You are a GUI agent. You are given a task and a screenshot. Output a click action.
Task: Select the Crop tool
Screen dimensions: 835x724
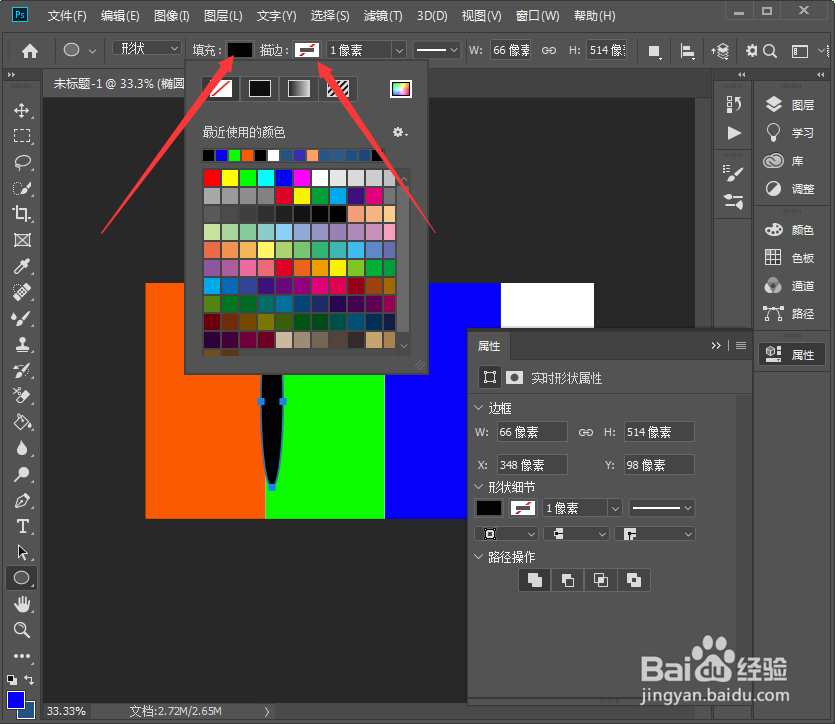22,214
